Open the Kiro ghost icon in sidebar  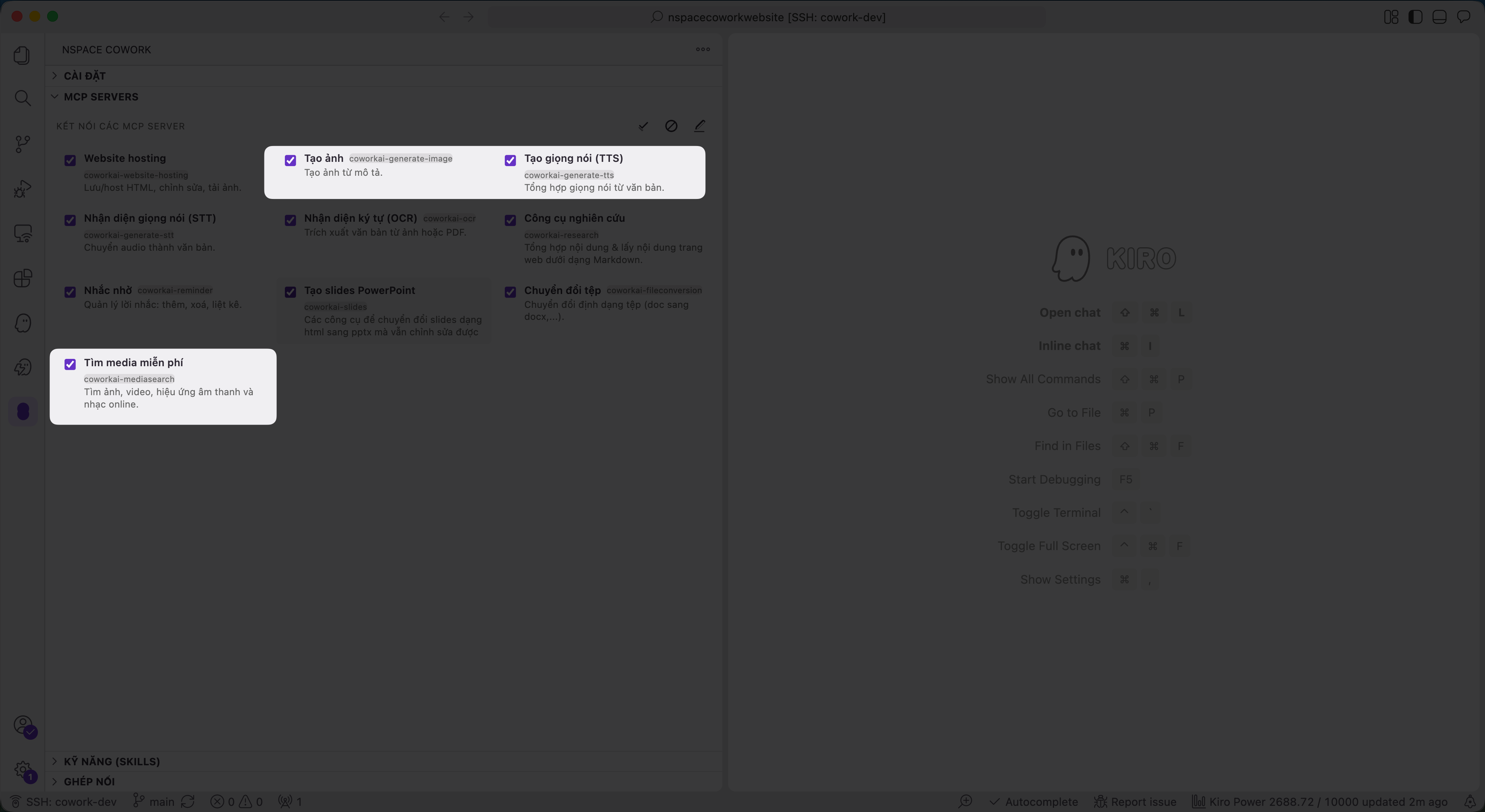tap(22, 323)
